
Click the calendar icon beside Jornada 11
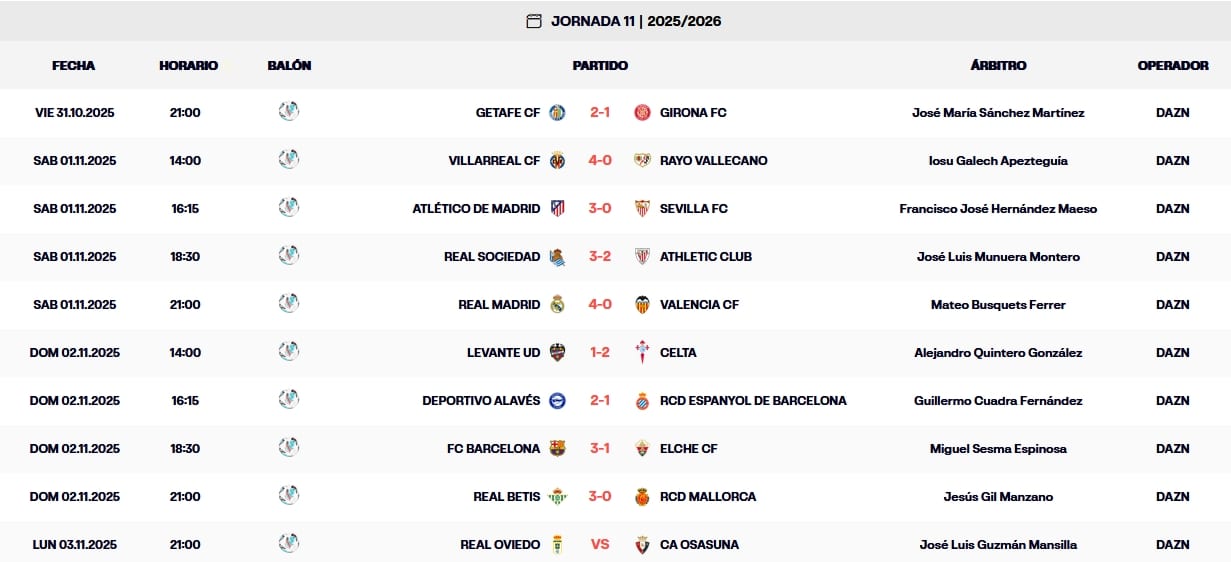(534, 21)
